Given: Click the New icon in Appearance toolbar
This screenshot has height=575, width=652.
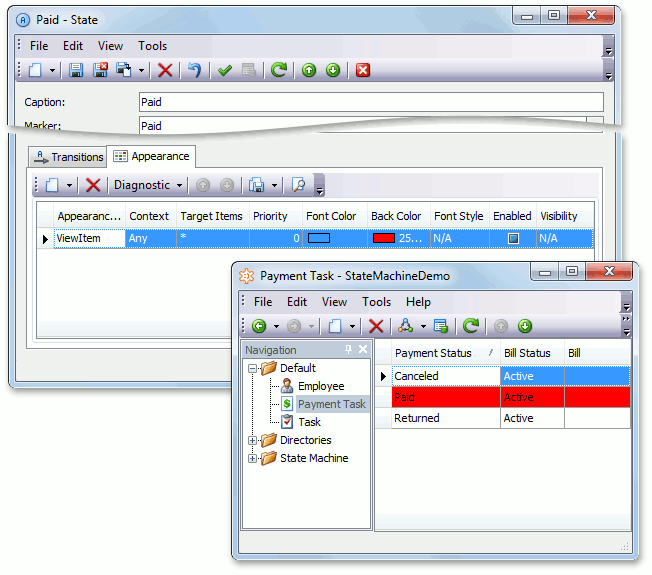Looking at the screenshot, I should click(x=52, y=185).
